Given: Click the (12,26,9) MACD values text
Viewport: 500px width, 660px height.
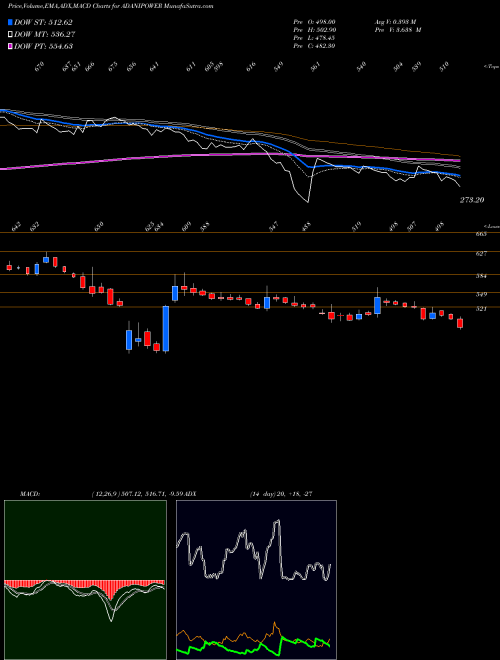Looking at the screenshot, I should (137, 494).
